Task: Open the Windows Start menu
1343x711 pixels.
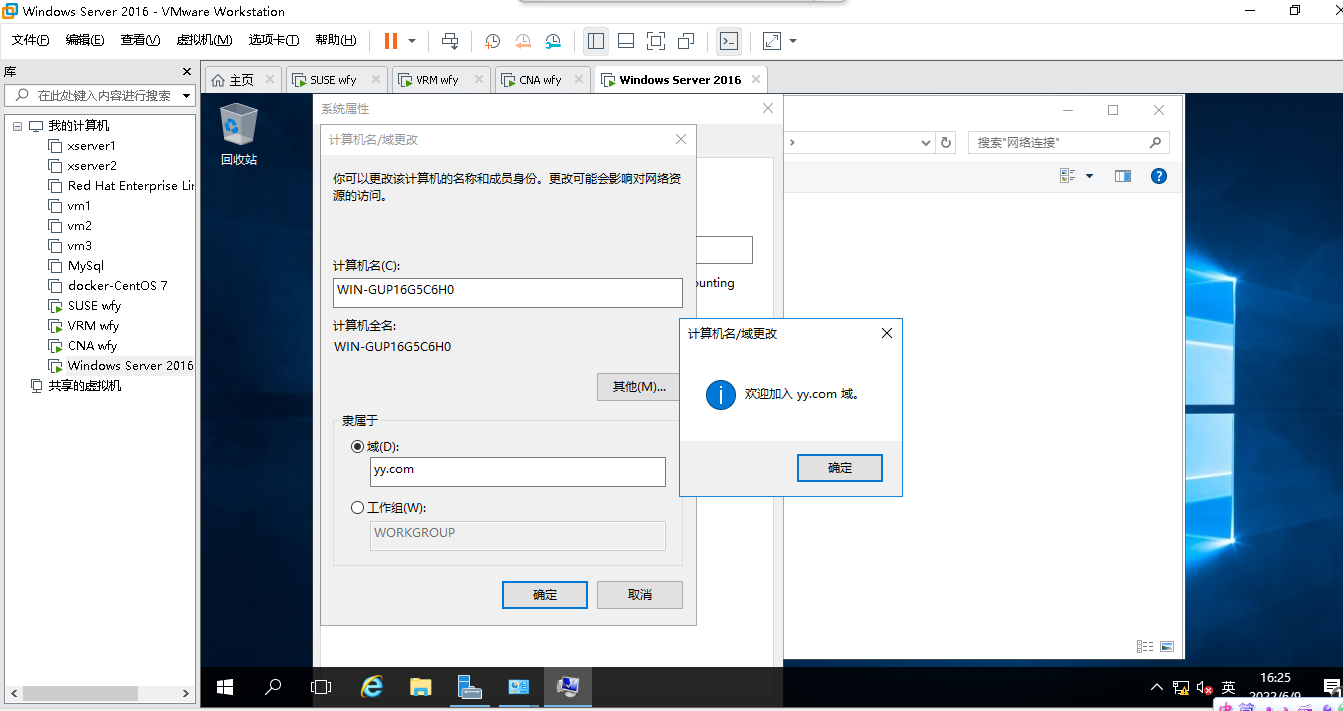Action: (225, 688)
